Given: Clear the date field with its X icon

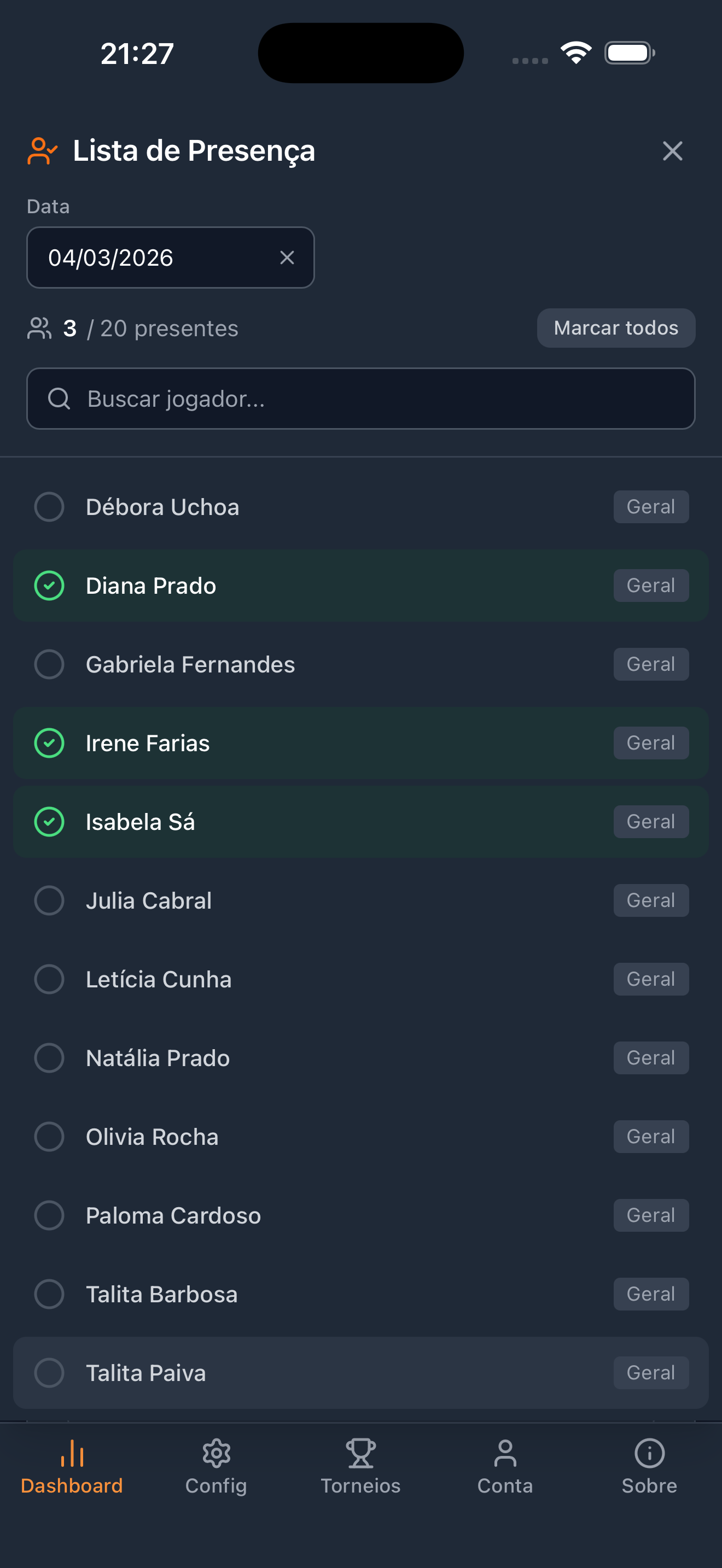Looking at the screenshot, I should (287, 258).
